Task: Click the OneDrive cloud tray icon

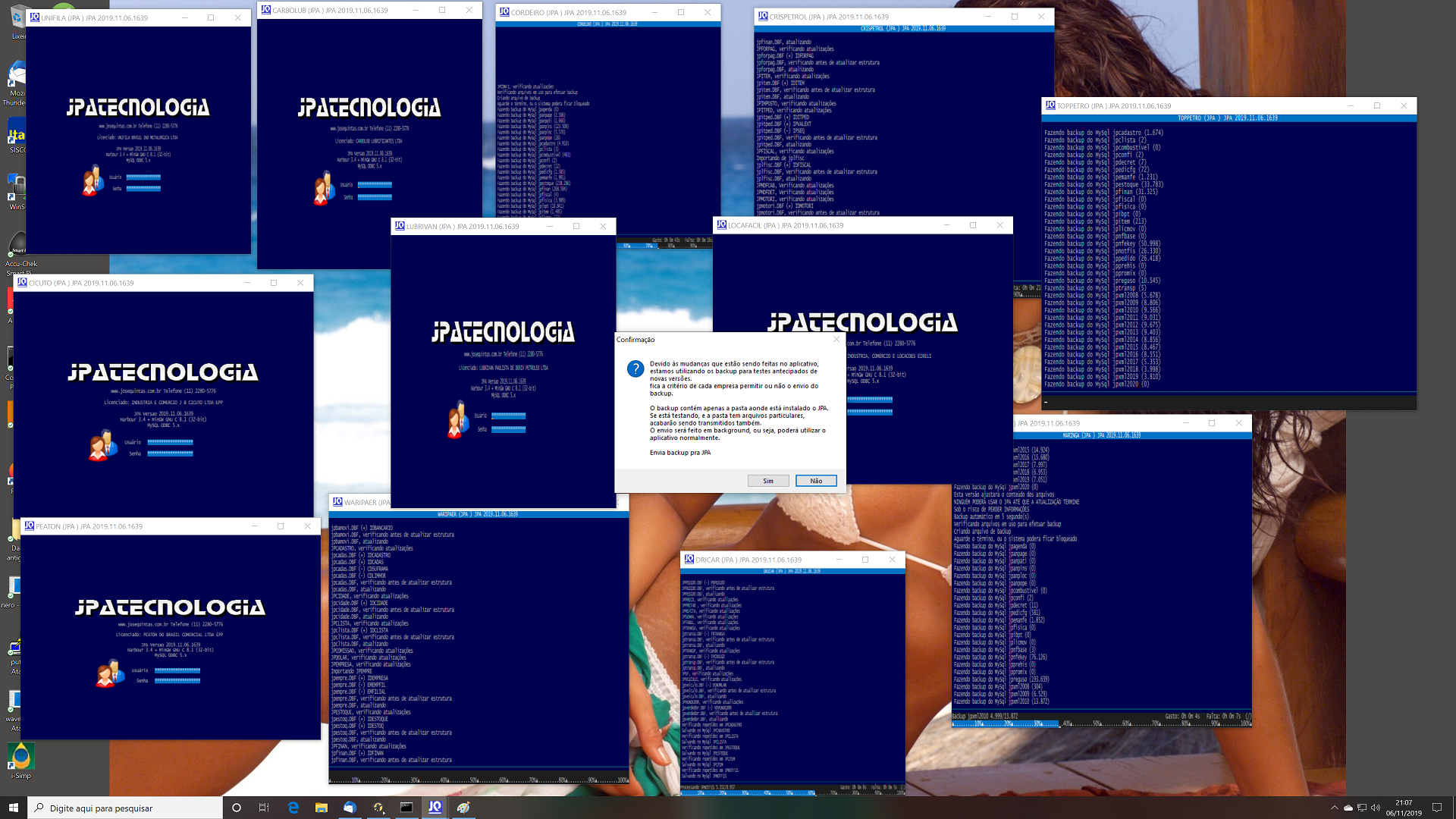Action: tap(1348, 808)
